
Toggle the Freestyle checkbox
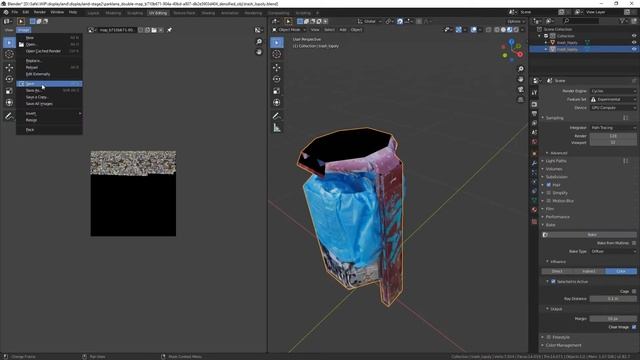pos(549,337)
